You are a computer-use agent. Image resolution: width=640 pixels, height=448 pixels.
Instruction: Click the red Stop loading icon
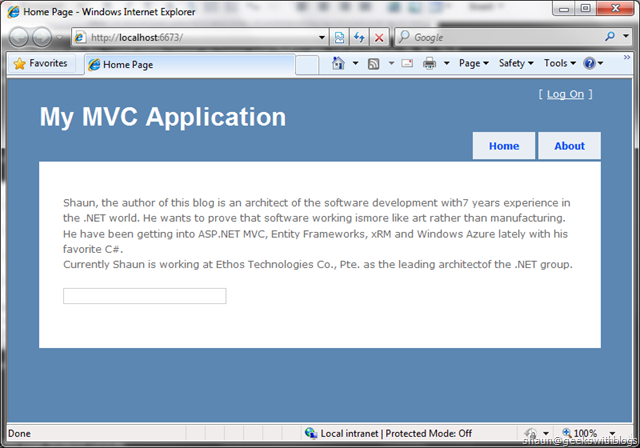point(378,38)
